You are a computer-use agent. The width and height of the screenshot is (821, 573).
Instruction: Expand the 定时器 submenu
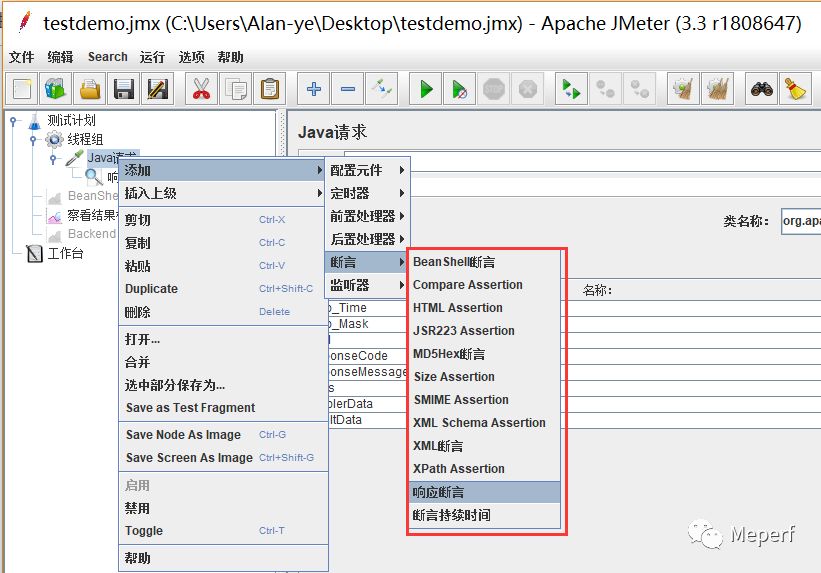[x=367, y=193]
